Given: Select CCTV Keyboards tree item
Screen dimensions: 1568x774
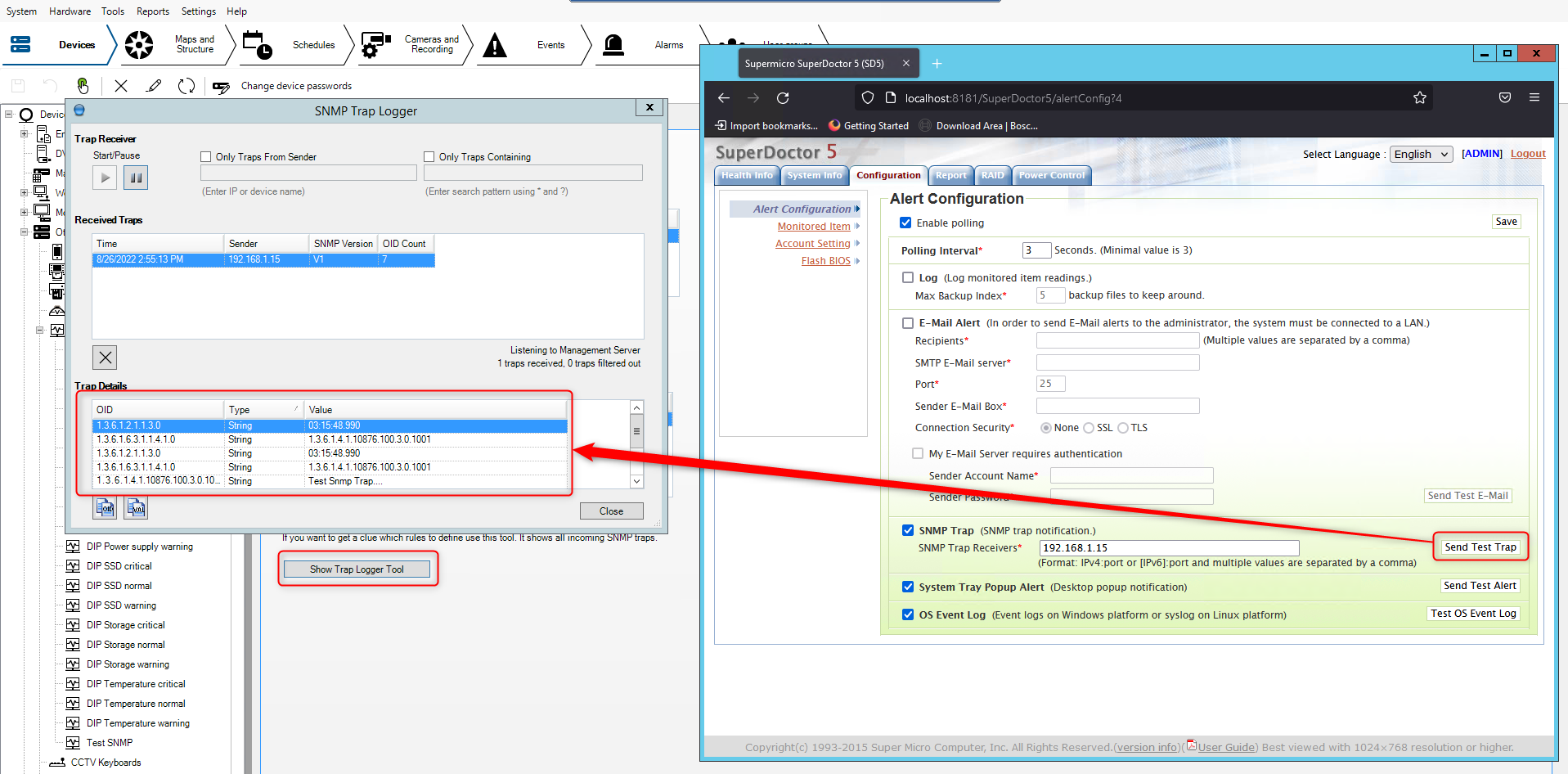Looking at the screenshot, I should pyautogui.click(x=106, y=763).
